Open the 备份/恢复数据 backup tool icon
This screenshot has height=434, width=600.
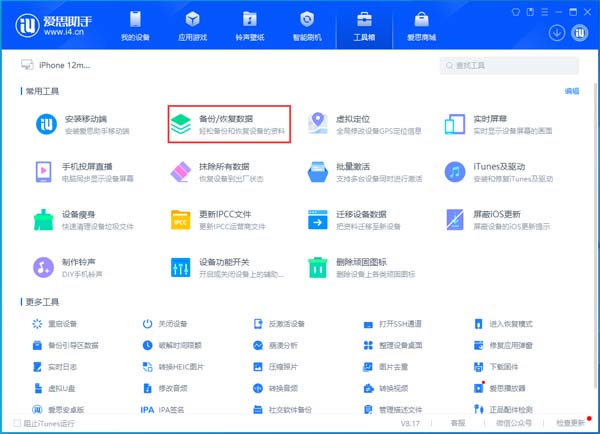[x=181, y=124]
